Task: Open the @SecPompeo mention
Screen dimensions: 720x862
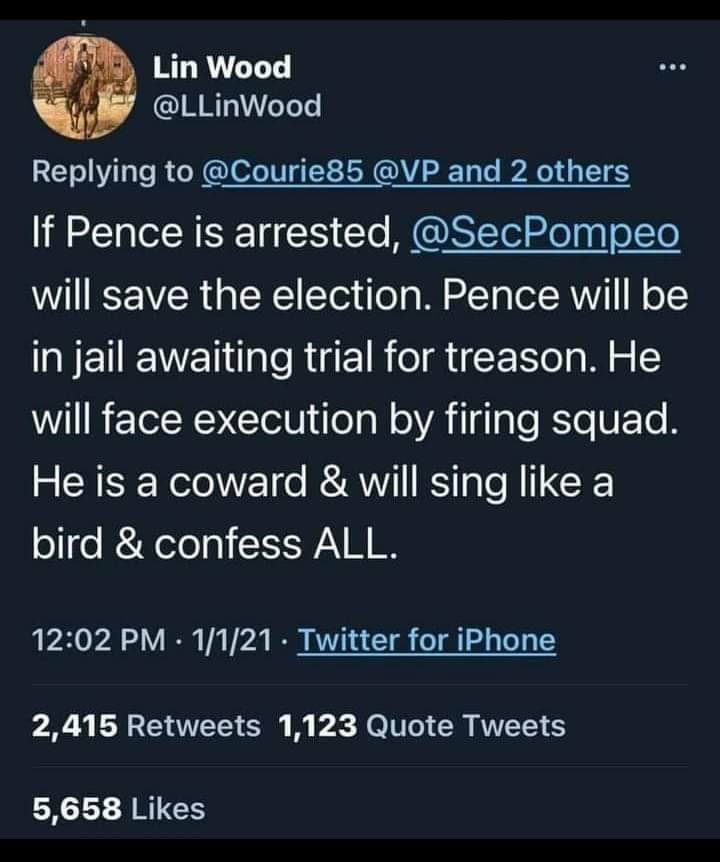Action: click(x=547, y=235)
